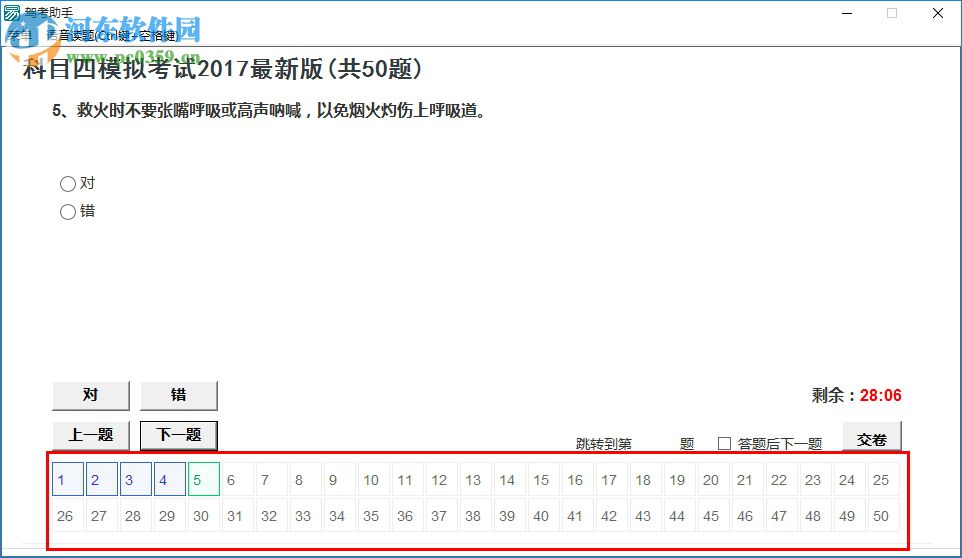Jump to question 44 tile
This screenshot has height=558, width=962.
pyautogui.click(x=680, y=515)
